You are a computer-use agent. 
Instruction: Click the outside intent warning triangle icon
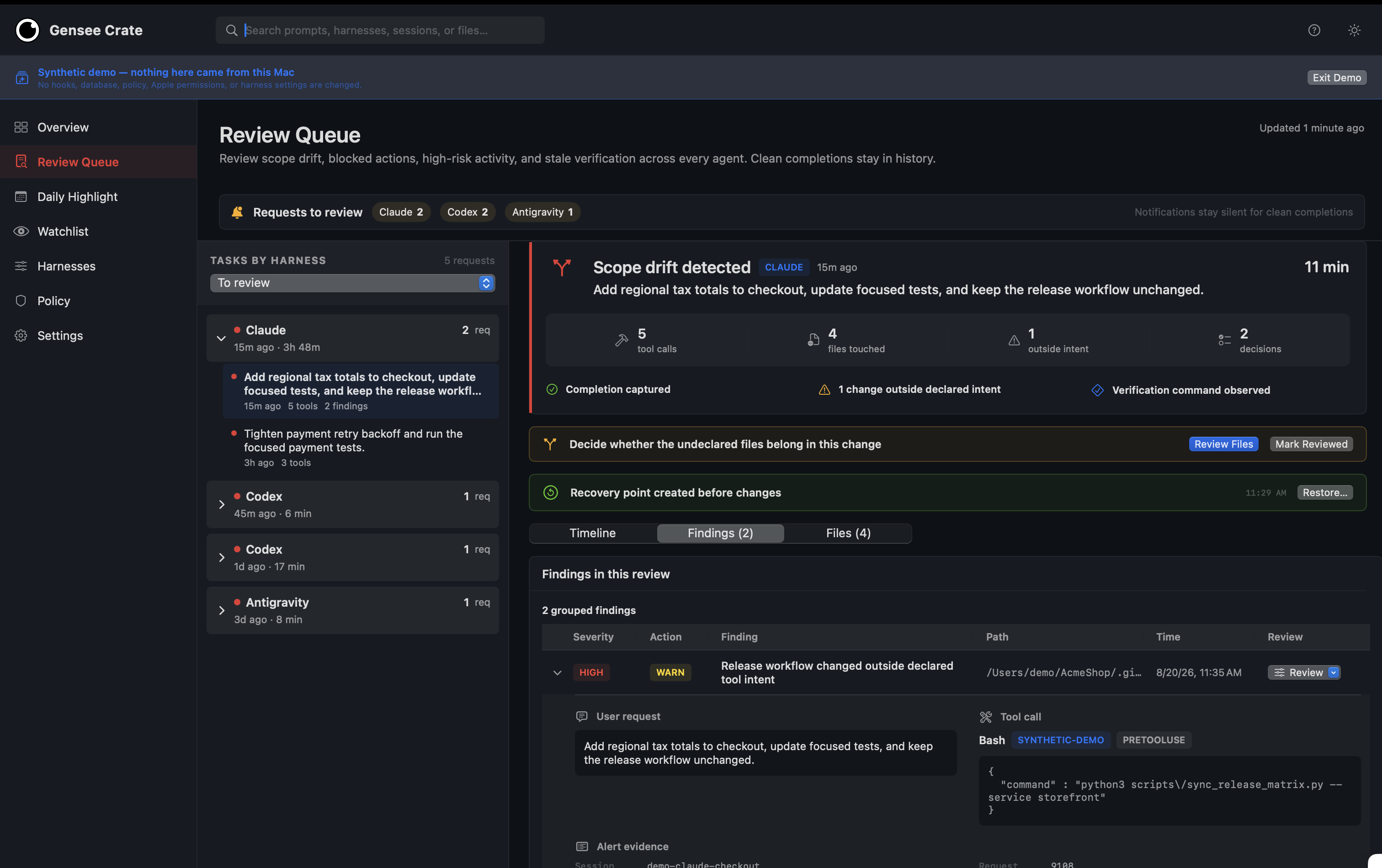point(1014,340)
